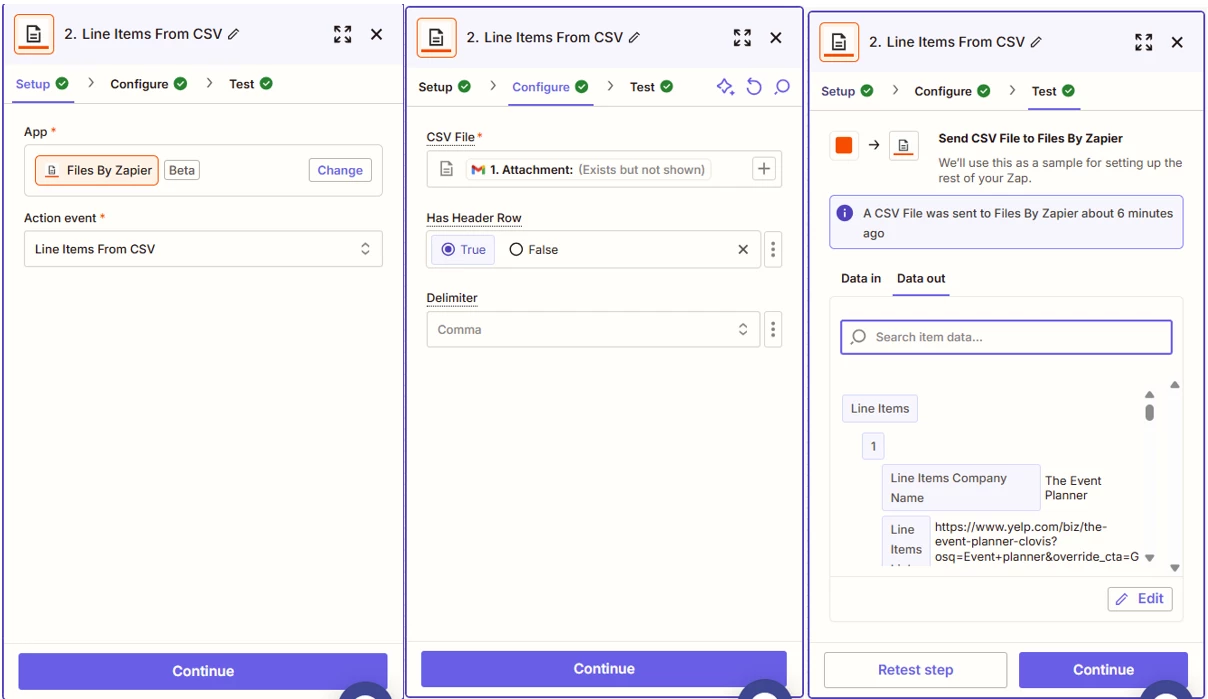Click the Retest step button

(915, 670)
